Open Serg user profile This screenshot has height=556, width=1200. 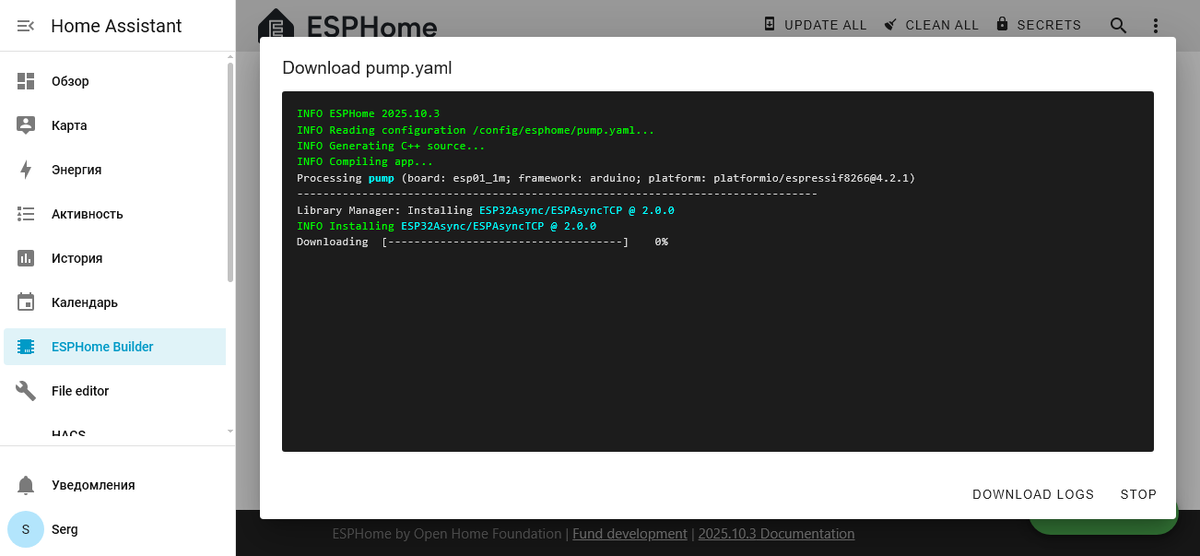[x=115, y=529]
